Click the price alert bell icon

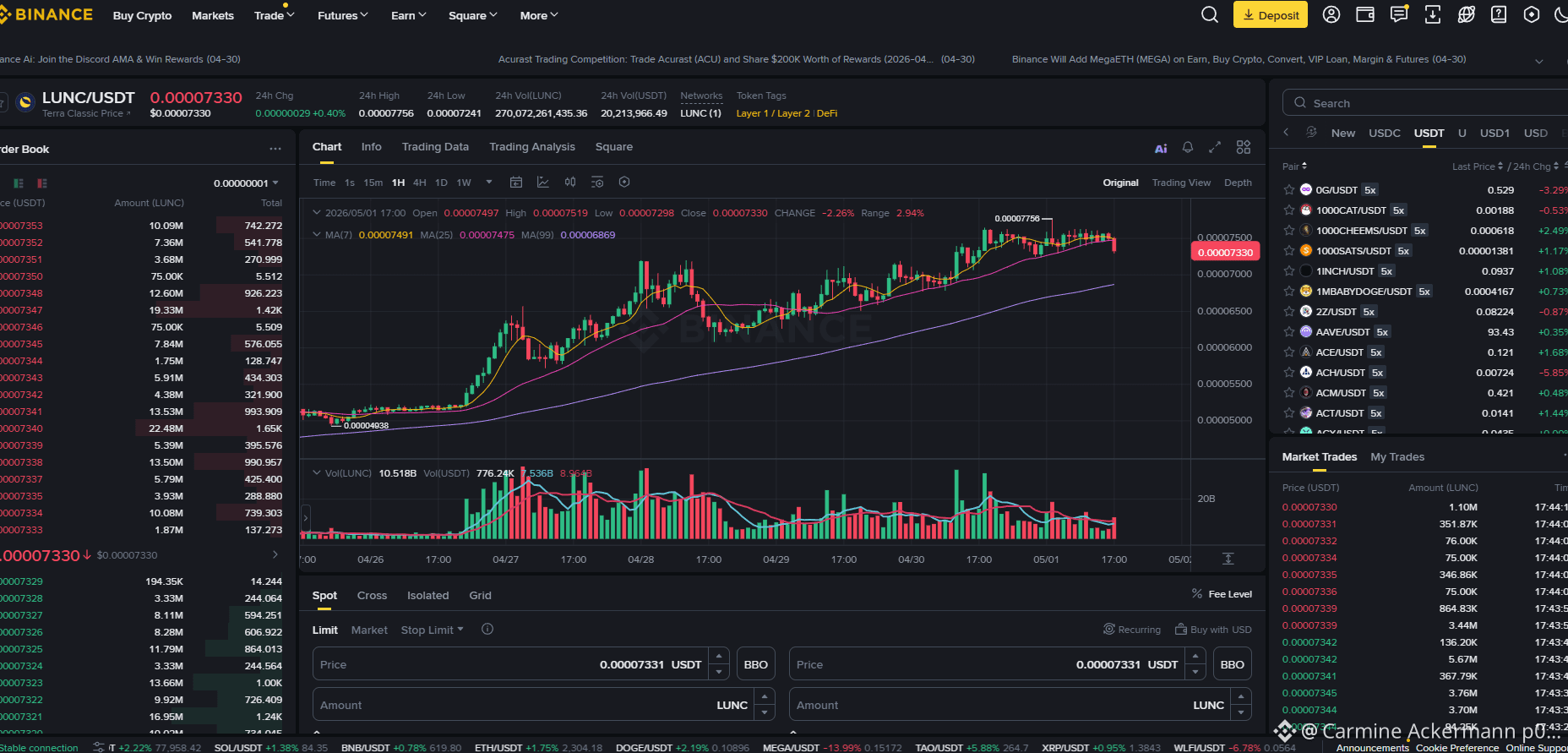1188,147
